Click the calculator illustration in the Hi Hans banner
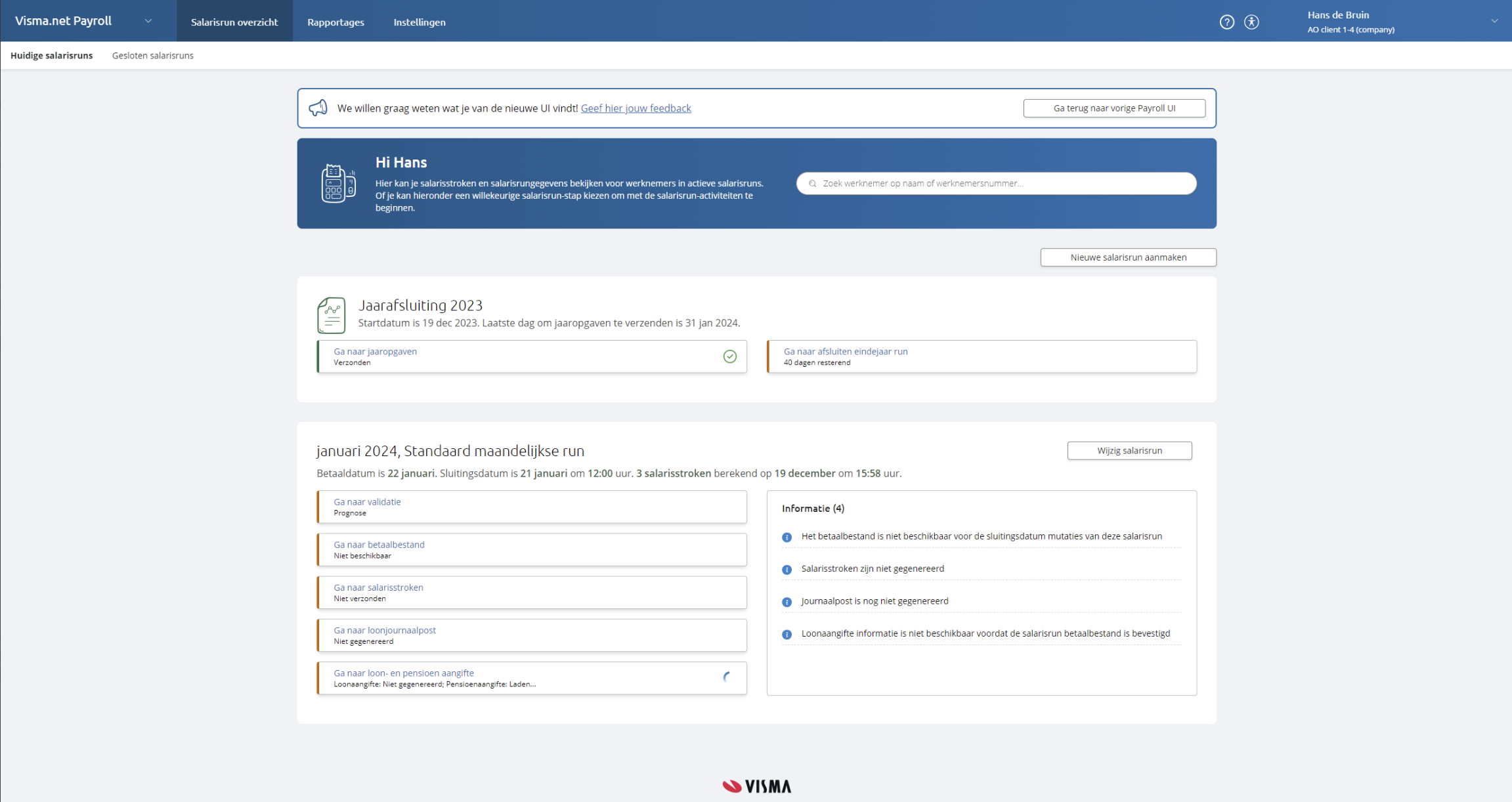 [x=337, y=184]
